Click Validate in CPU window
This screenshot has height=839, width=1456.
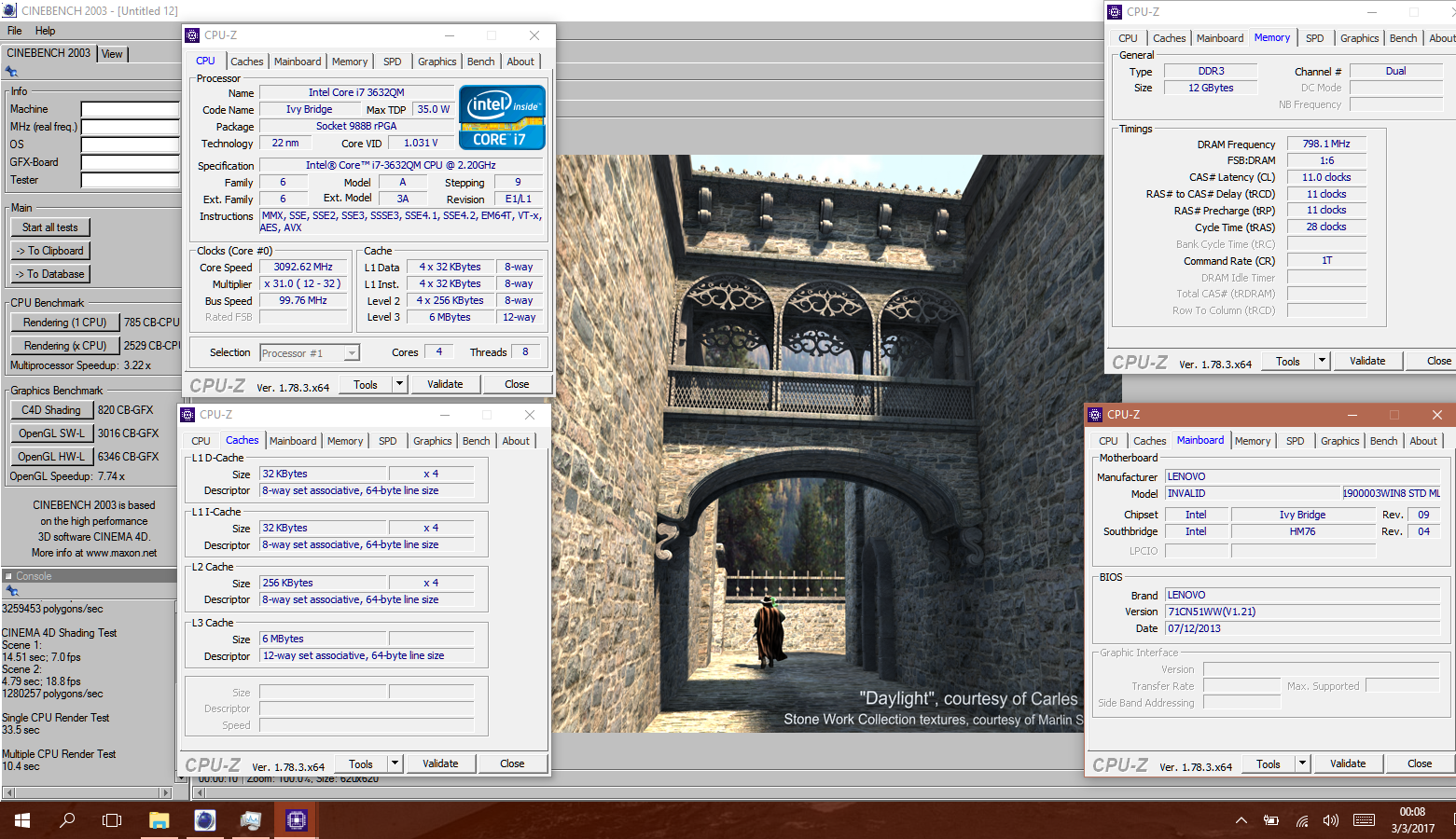(445, 384)
